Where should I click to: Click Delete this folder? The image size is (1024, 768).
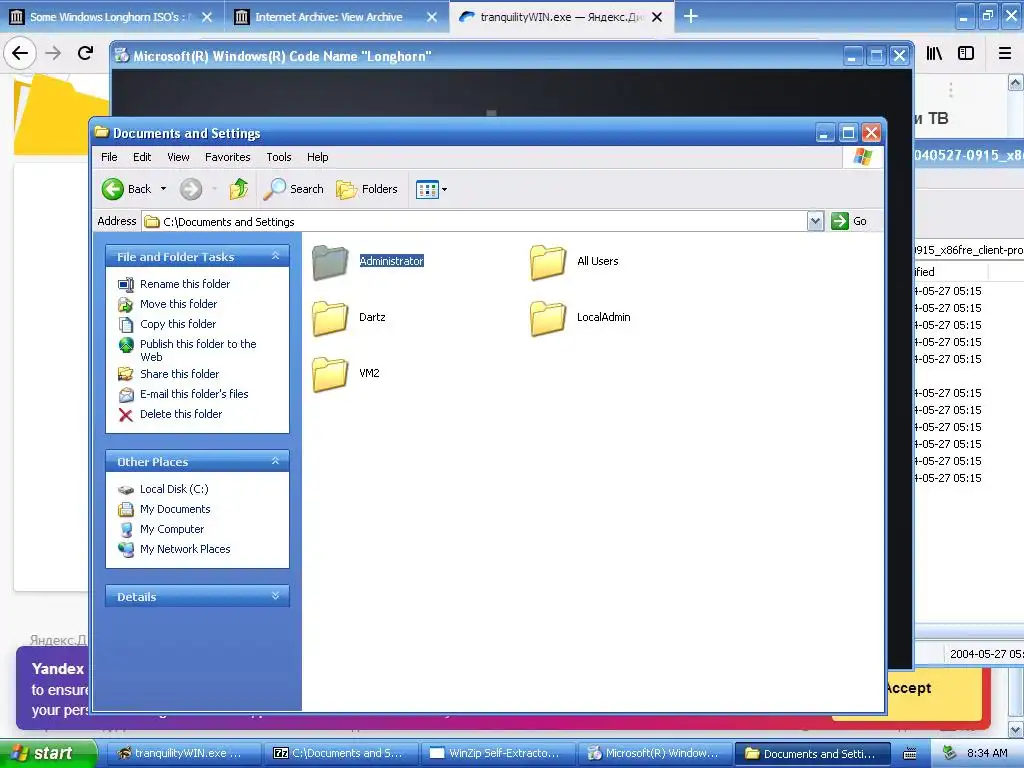181,414
